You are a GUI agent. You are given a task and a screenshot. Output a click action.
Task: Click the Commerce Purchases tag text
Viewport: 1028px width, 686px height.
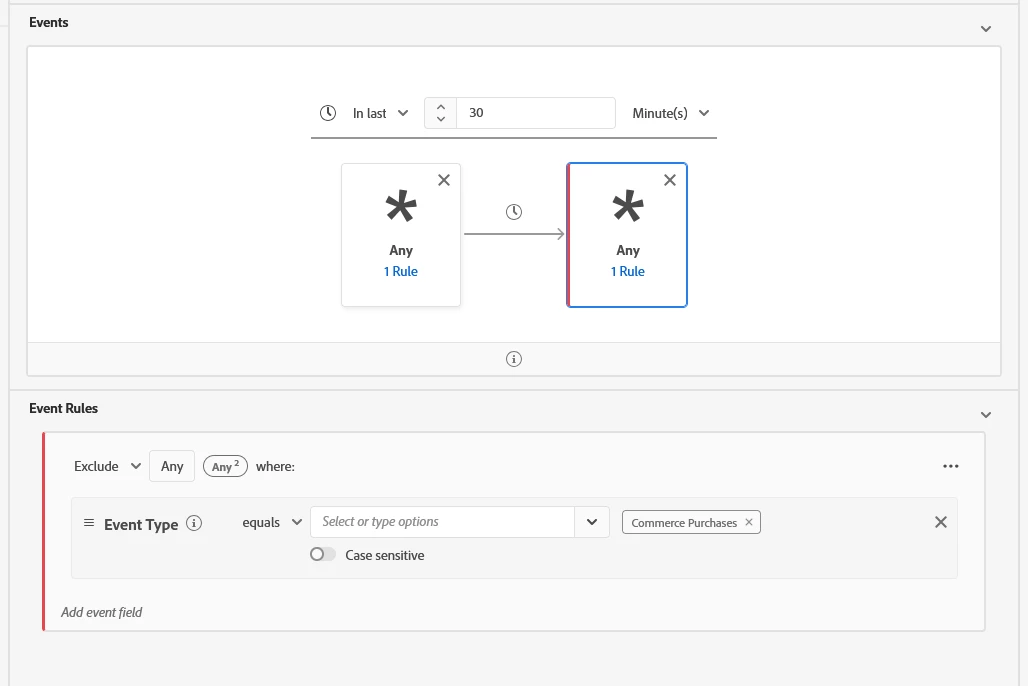pos(684,523)
